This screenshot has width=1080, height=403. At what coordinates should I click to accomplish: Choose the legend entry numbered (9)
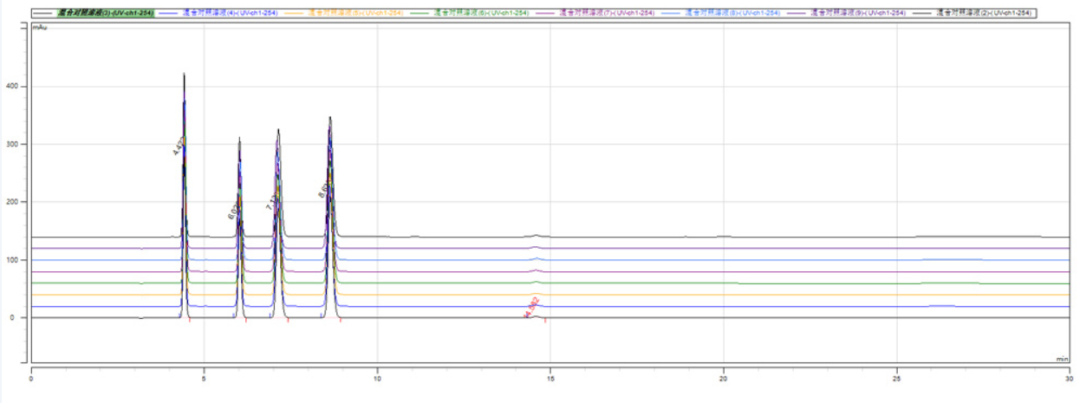pyautogui.click(x=856, y=12)
